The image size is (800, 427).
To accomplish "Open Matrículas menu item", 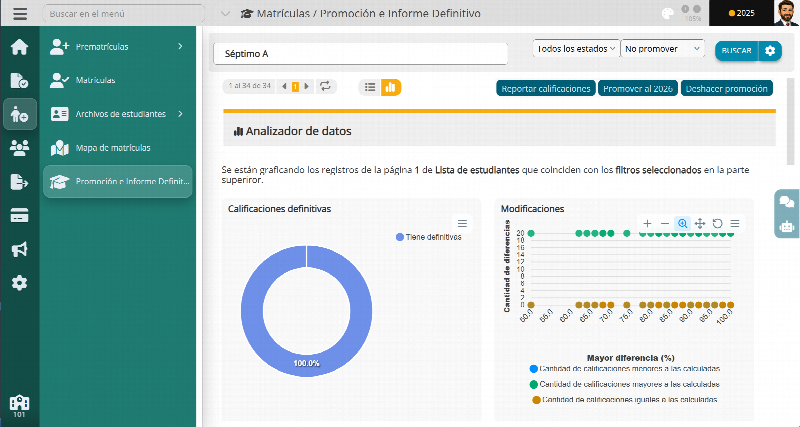I will 117,80.
